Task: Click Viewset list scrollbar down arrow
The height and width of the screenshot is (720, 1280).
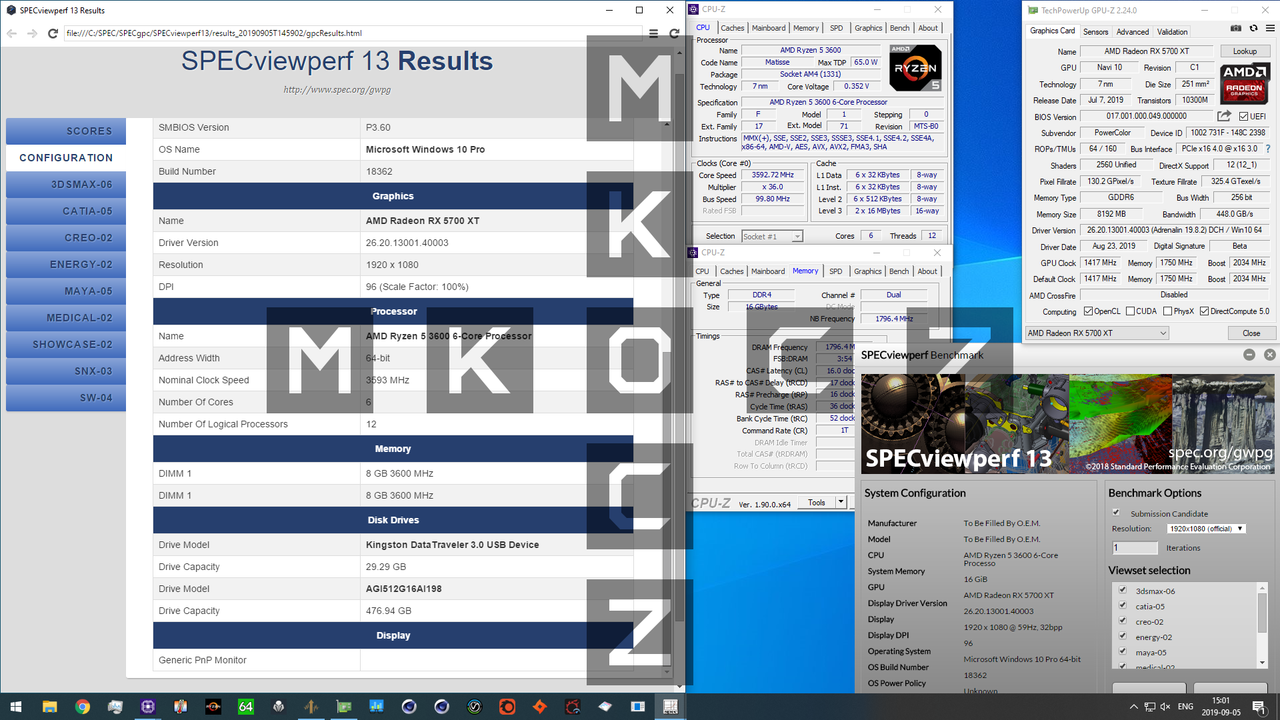Action: point(1262,662)
